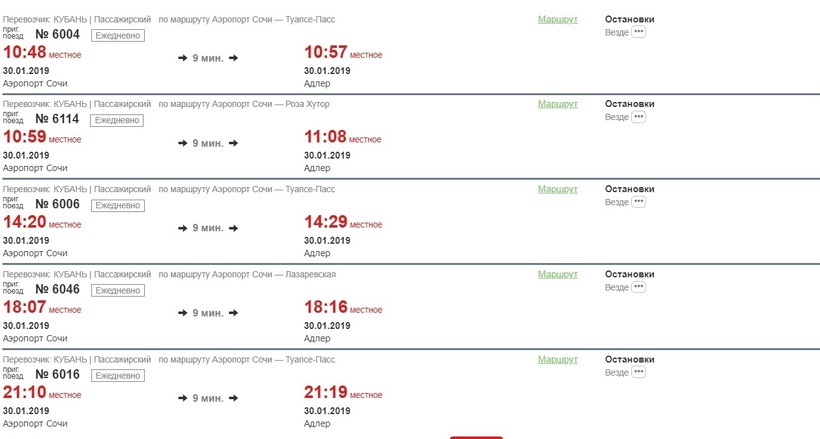Open the Маршрут link for train 6114

coord(557,104)
